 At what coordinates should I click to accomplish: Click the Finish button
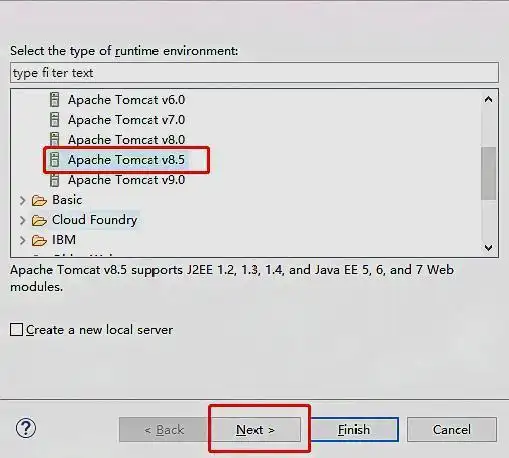pos(354,430)
